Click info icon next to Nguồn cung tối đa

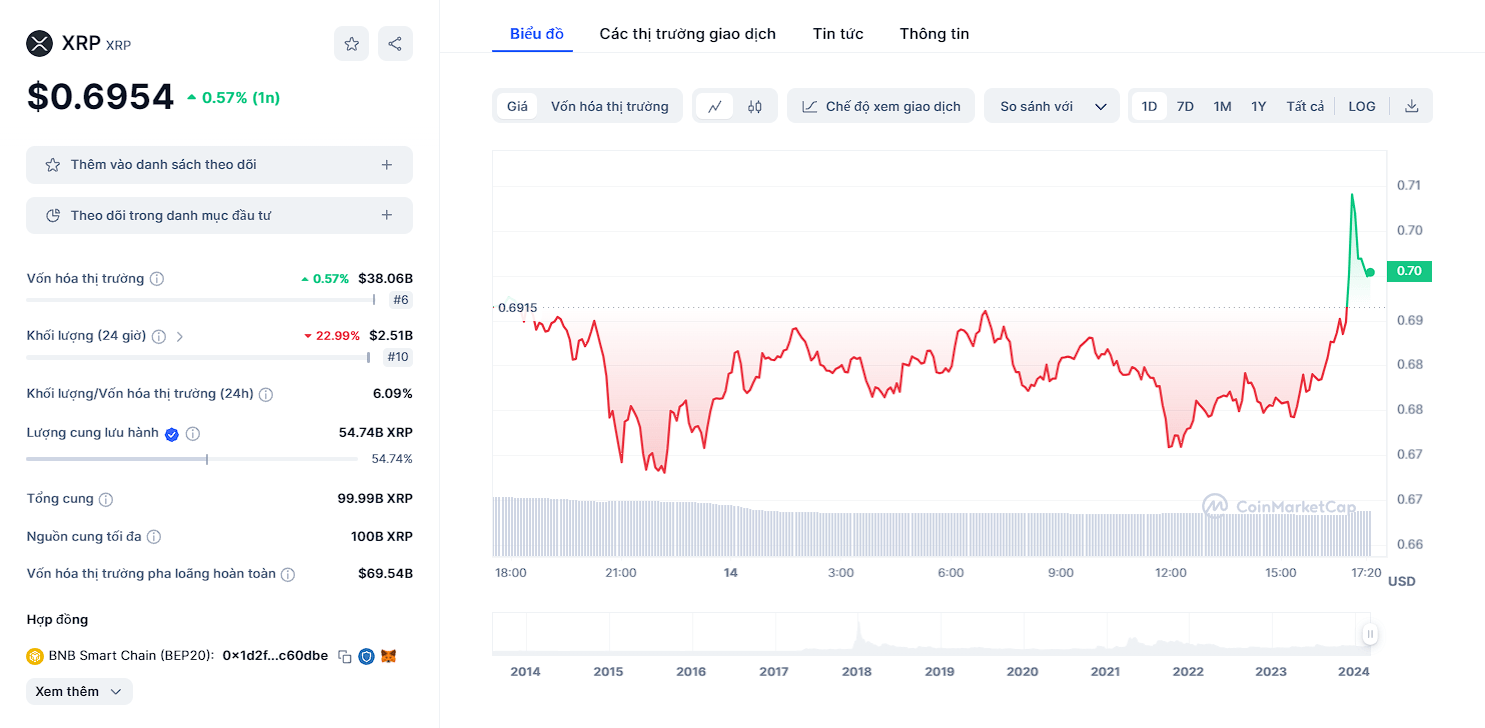(154, 537)
